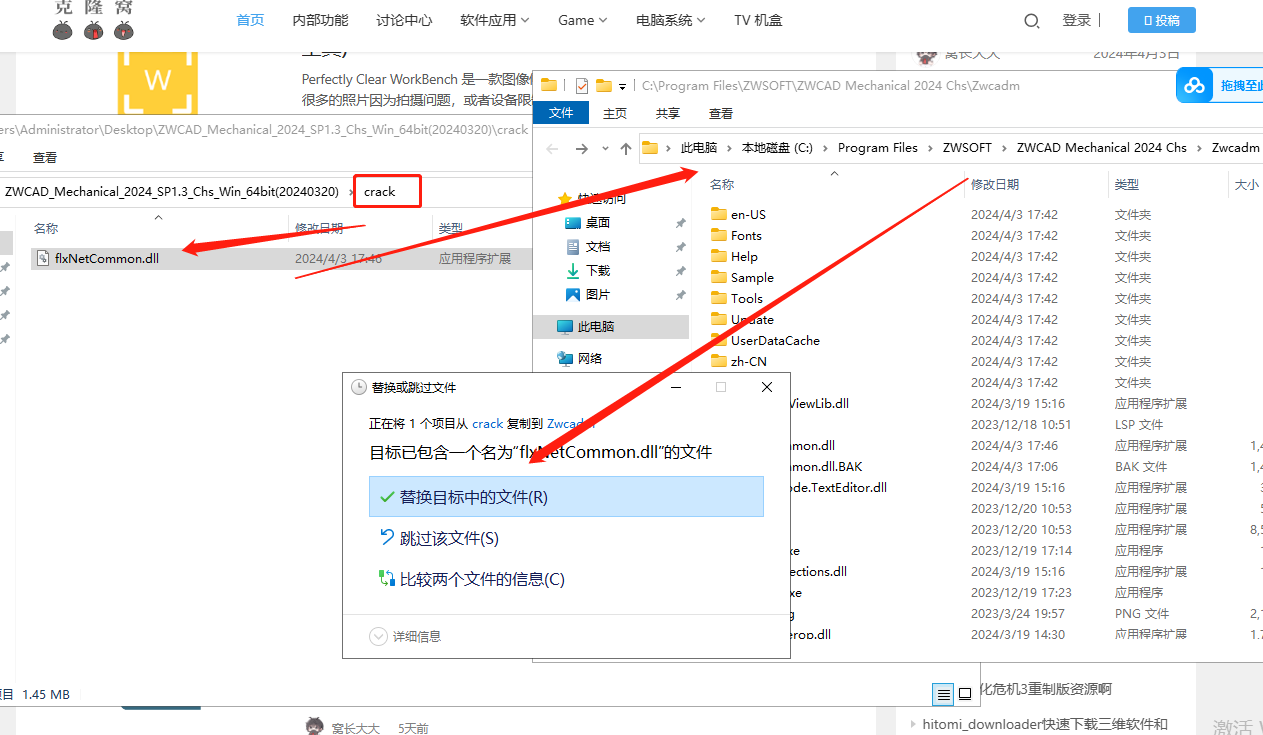The height and width of the screenshot is (735, 1263).
Task: Click crack breadcrumb in left explorer window
Action: [x=380, y=191]
